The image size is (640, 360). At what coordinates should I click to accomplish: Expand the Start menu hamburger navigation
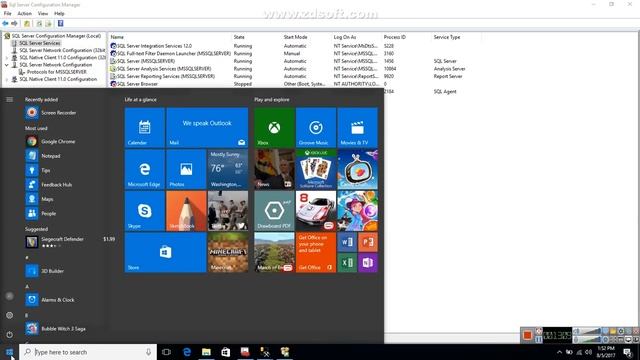[x=9, y=100]
